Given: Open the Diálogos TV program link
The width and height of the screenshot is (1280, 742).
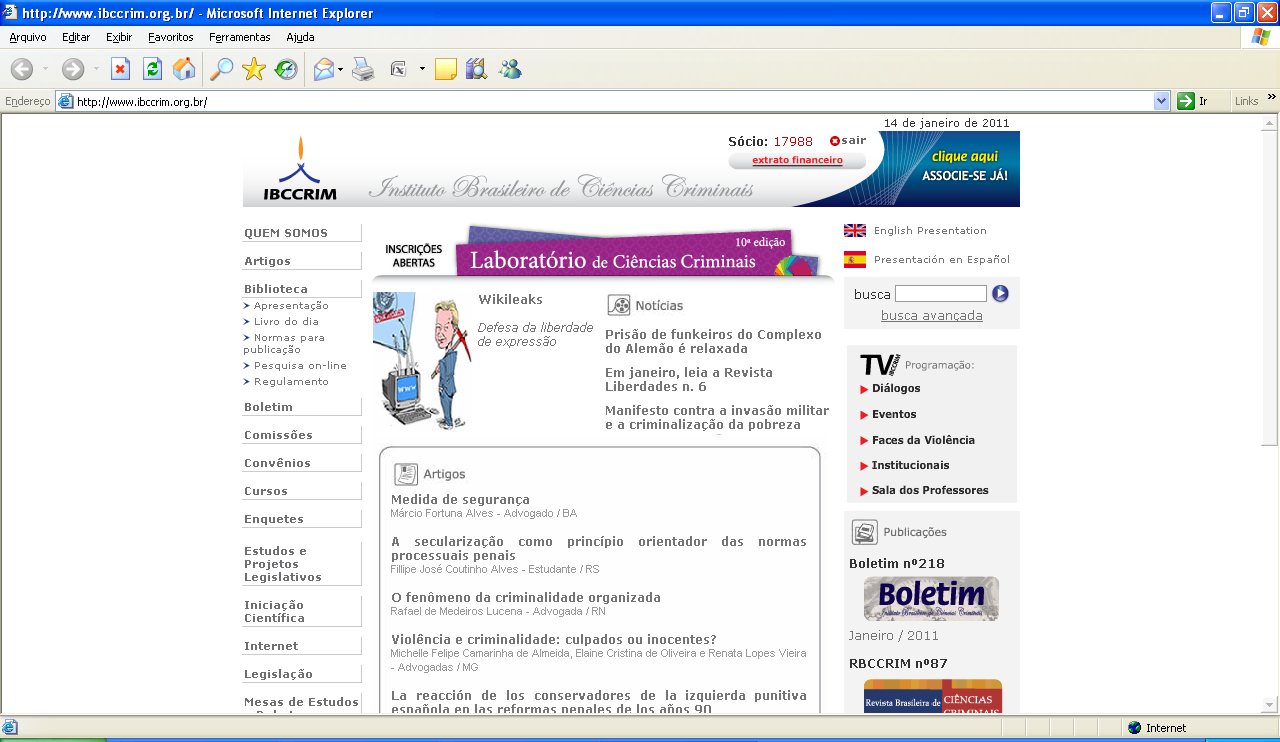Looking at the screenshot, I should click(896, 388).
